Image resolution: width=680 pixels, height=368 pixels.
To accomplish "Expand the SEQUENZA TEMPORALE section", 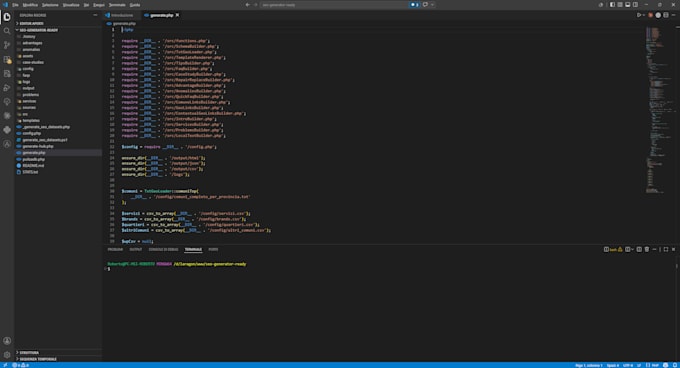I will [58, 359].
